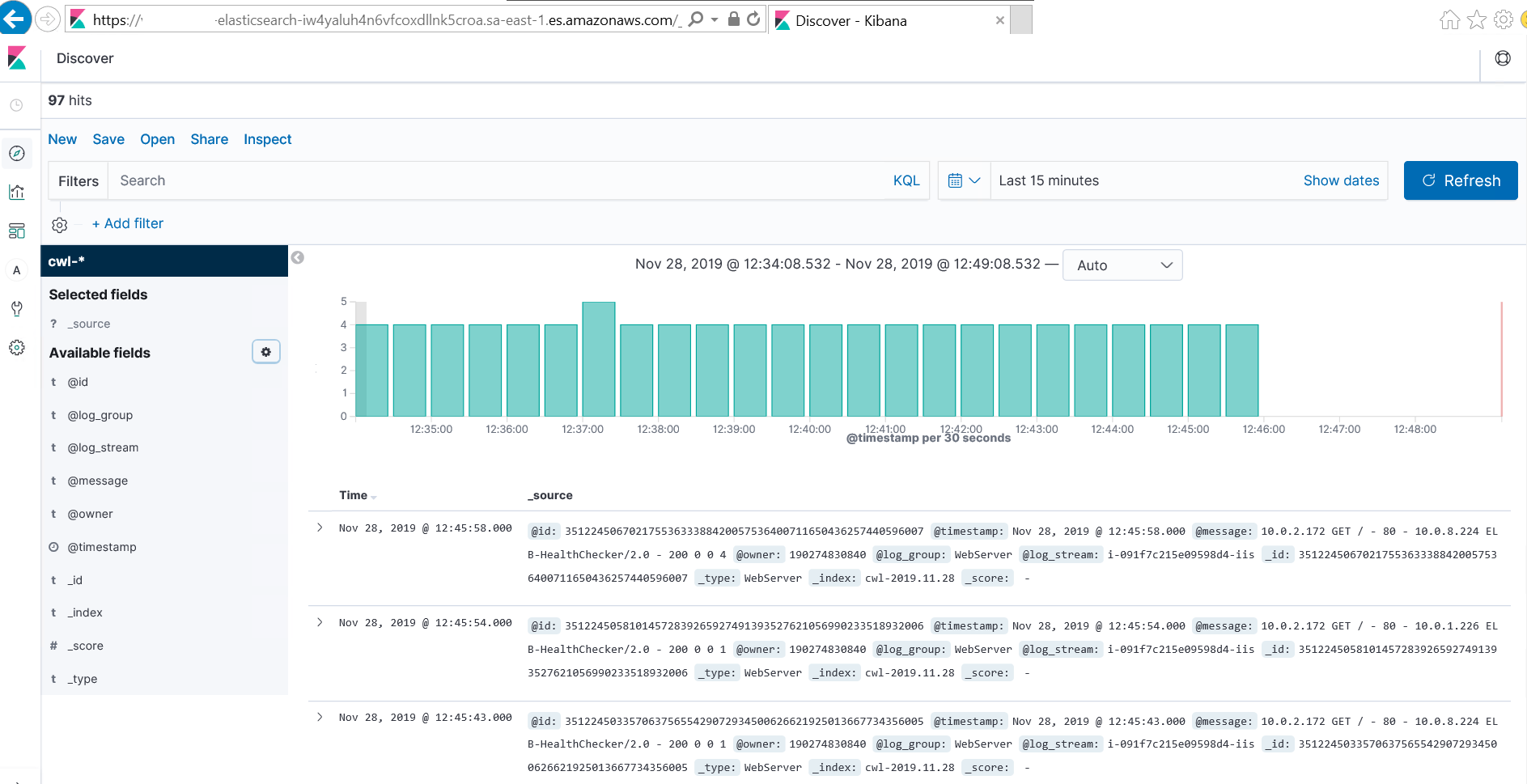The image size is (1527, 784).
Task: Open the Auto interval dropdown
Action: [x=1122, y=265]
